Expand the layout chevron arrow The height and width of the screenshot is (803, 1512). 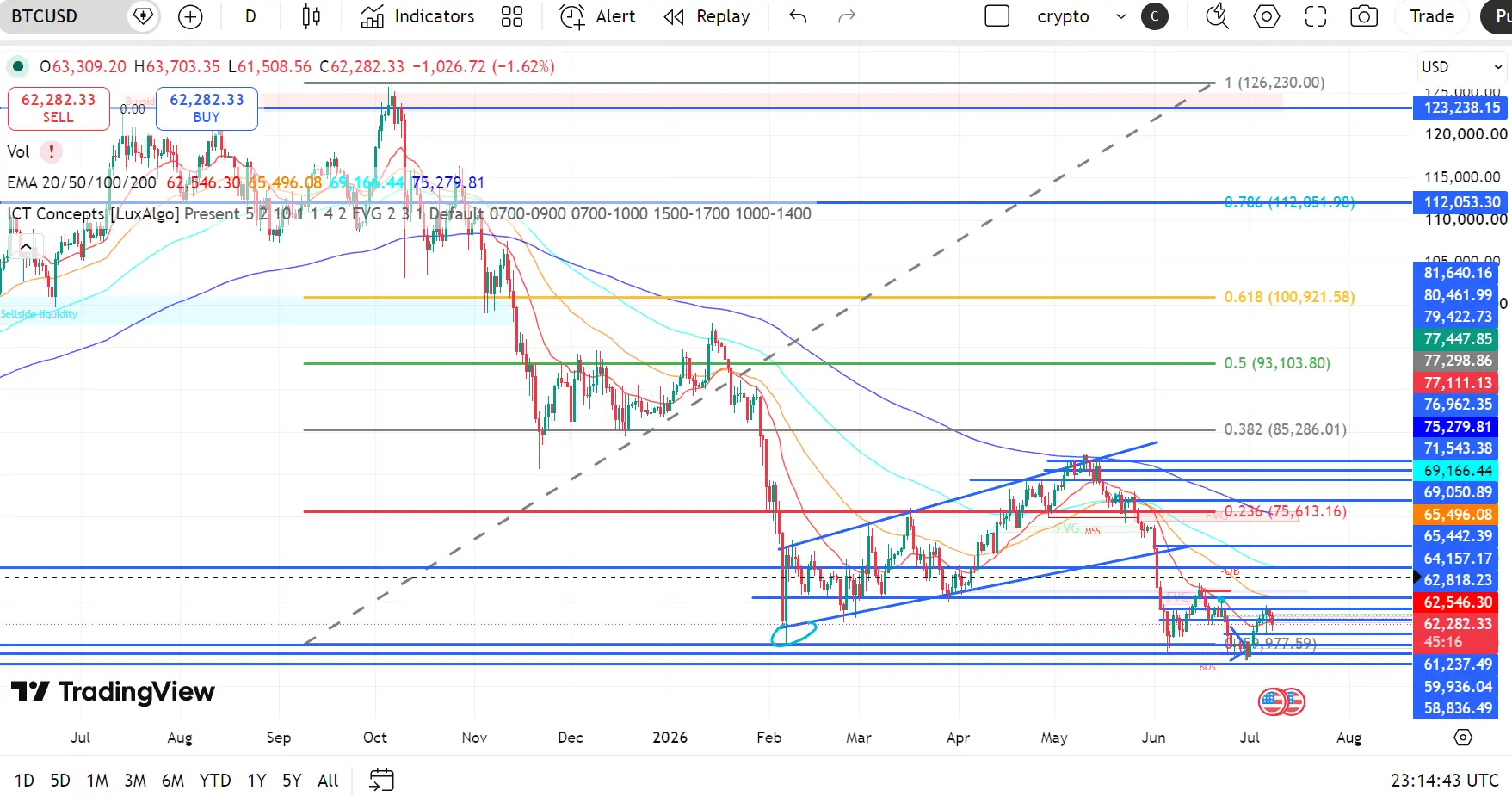pyautogui.click(x=1120, y=16)
